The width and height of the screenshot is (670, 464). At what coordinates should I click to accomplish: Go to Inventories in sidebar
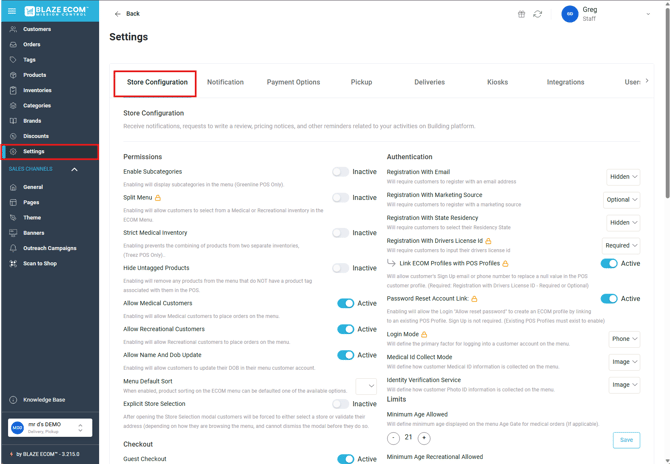click(37, 90)
